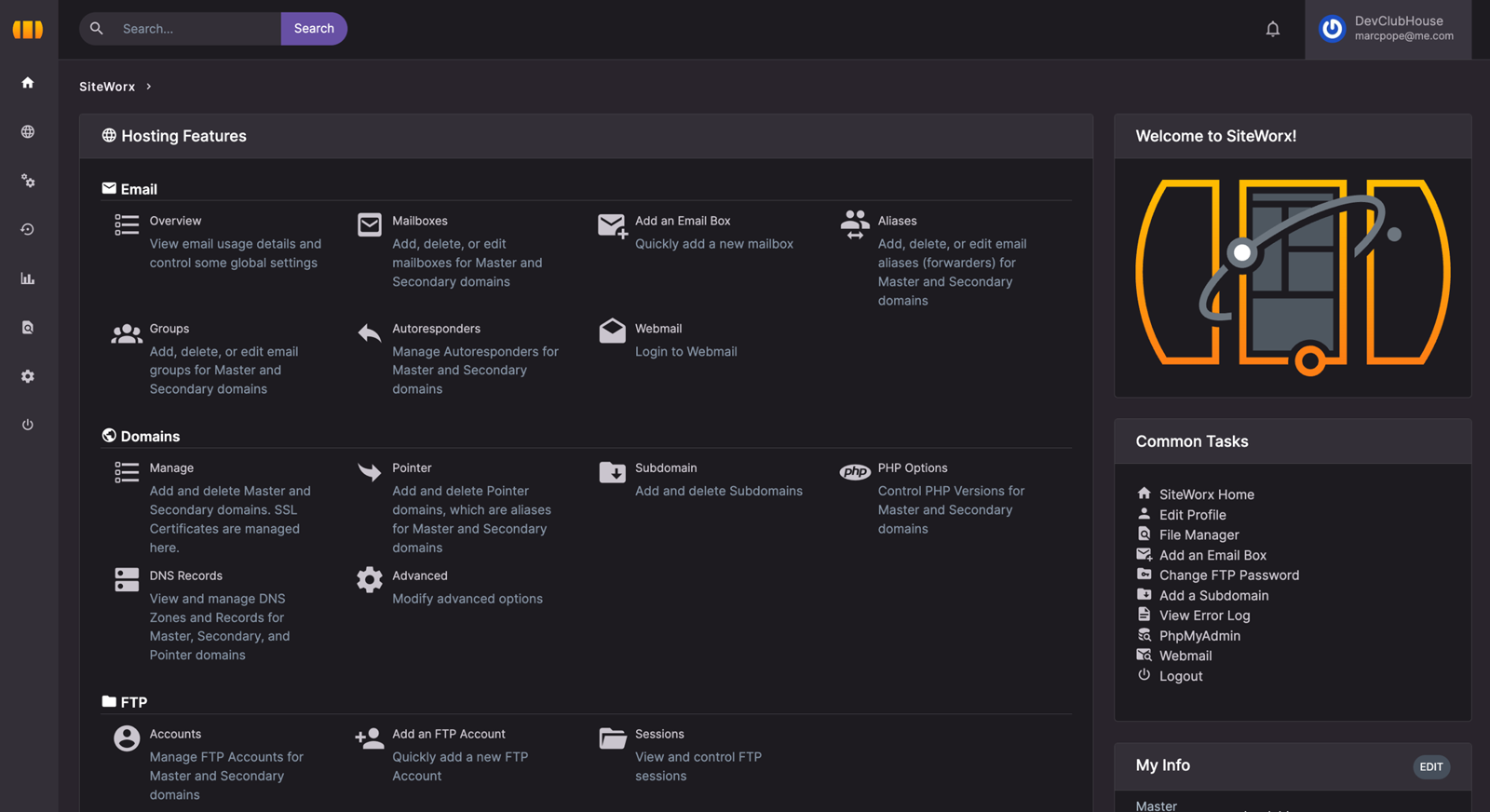Viewport: 1490px width, 812px height.
Task: Open the Pointer domains arrow icon
Action: (370, 472)
